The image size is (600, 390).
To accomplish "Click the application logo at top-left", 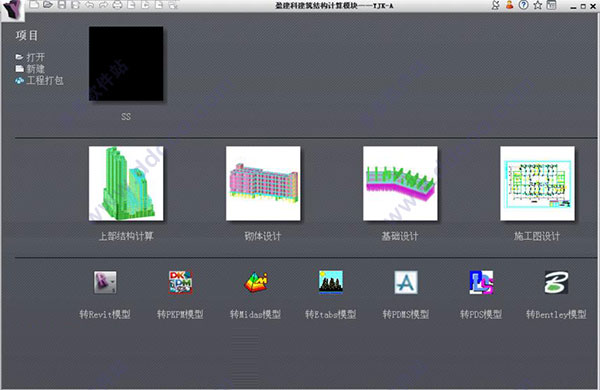I will (13, 10).
